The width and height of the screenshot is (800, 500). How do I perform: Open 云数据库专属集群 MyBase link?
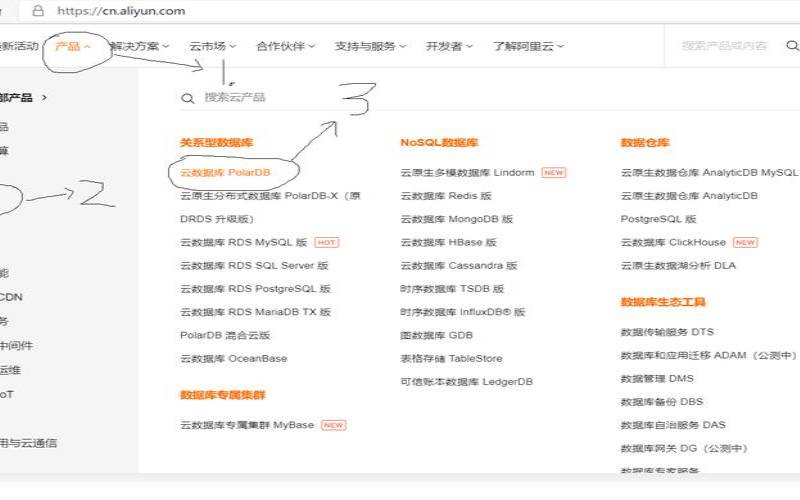click(x=247, y=425)
